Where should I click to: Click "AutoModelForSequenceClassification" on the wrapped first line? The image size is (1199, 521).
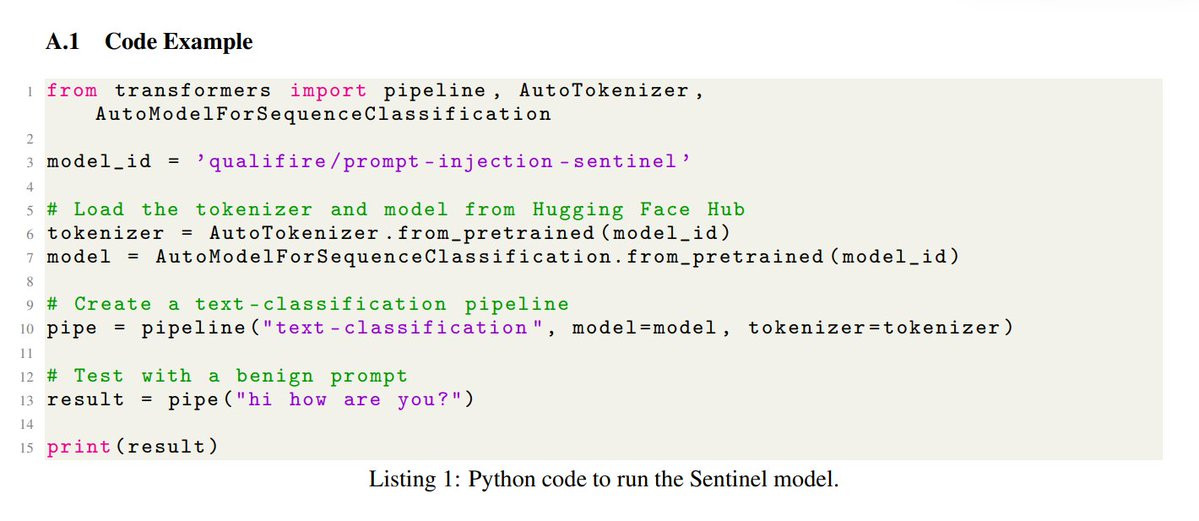click(x=322, y=114)
